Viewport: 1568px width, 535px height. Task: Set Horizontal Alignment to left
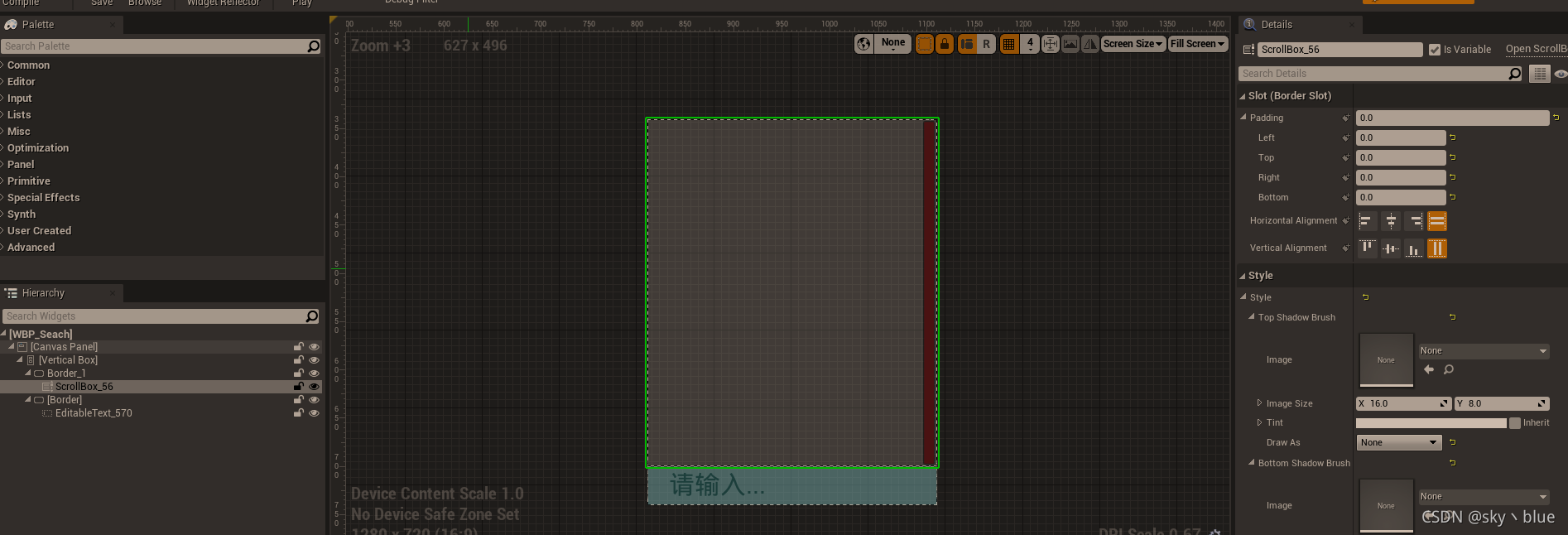[x=1366, y=221]
